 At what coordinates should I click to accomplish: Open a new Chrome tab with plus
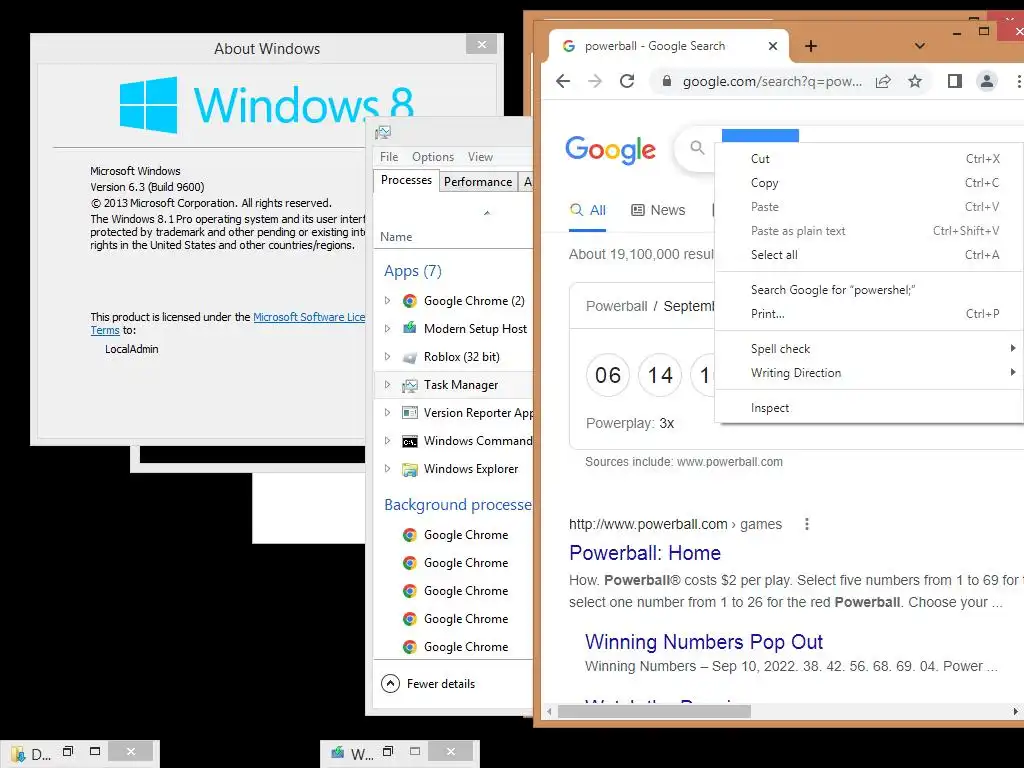[810, 46]
